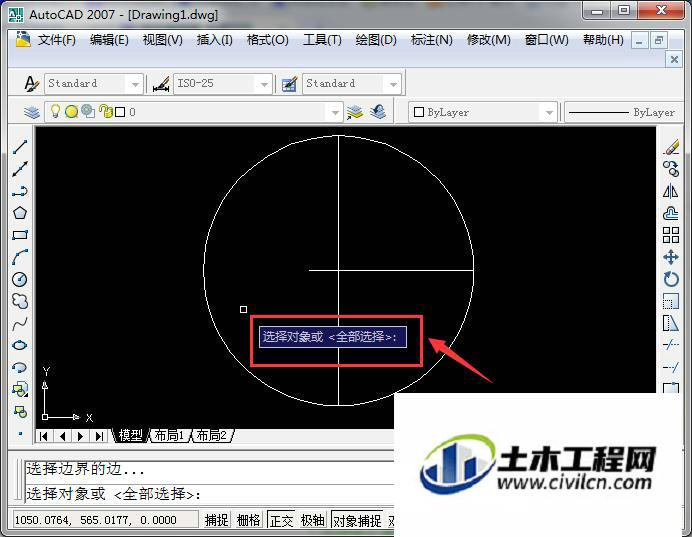This screenshot has height=537, width=692.
Task: Jump to the last layout tab arrow
Action: pyautogui.click(x=100, y=436)
